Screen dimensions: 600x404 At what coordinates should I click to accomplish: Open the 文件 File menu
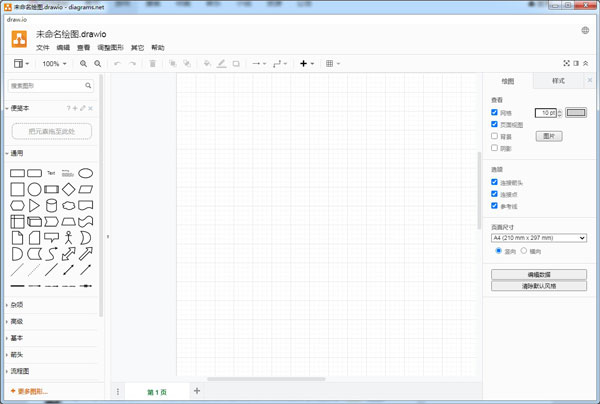tap(42, 47)
